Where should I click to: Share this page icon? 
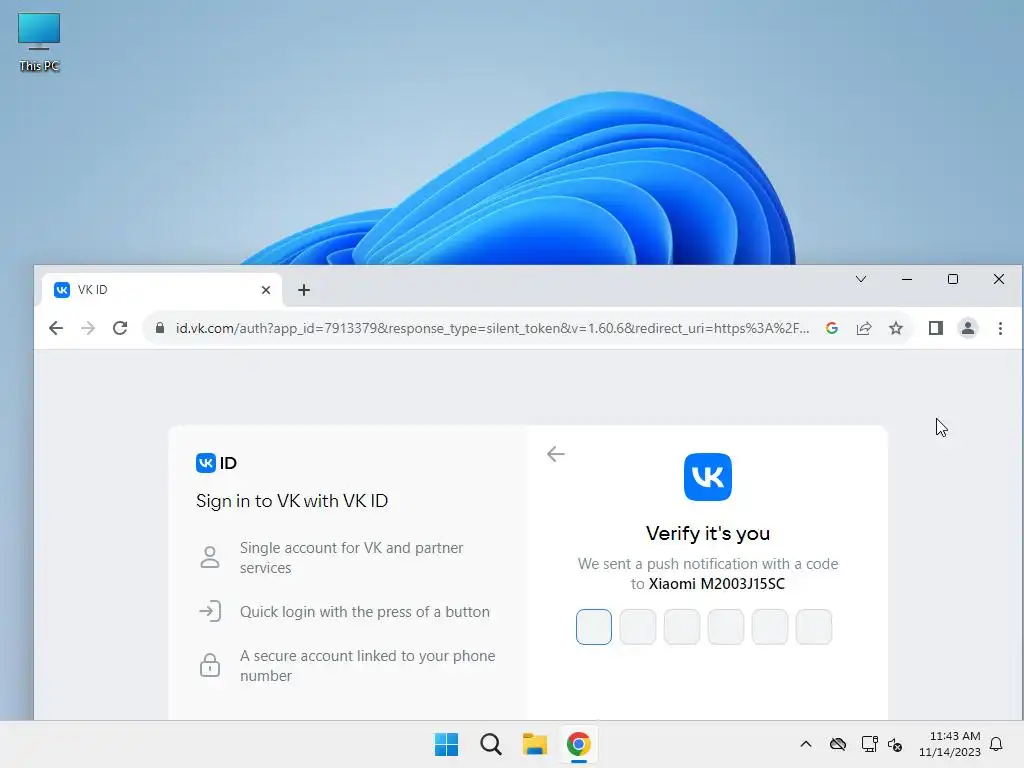(863, 328)
